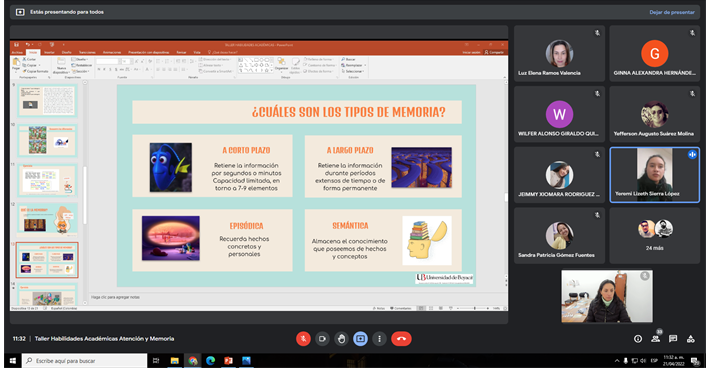706x368 pixels.
Task: Show hidden icons chevron in system tray
Action: (616, 360)
